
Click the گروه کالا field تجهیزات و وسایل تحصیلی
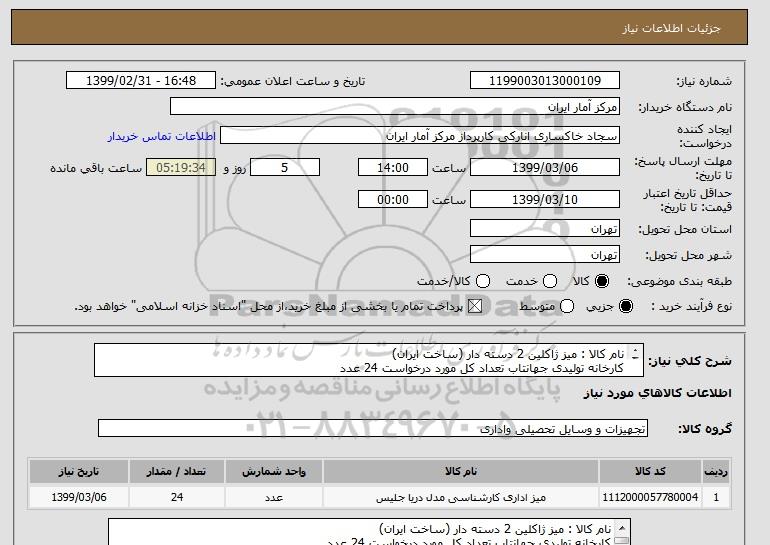click(373, 429)
